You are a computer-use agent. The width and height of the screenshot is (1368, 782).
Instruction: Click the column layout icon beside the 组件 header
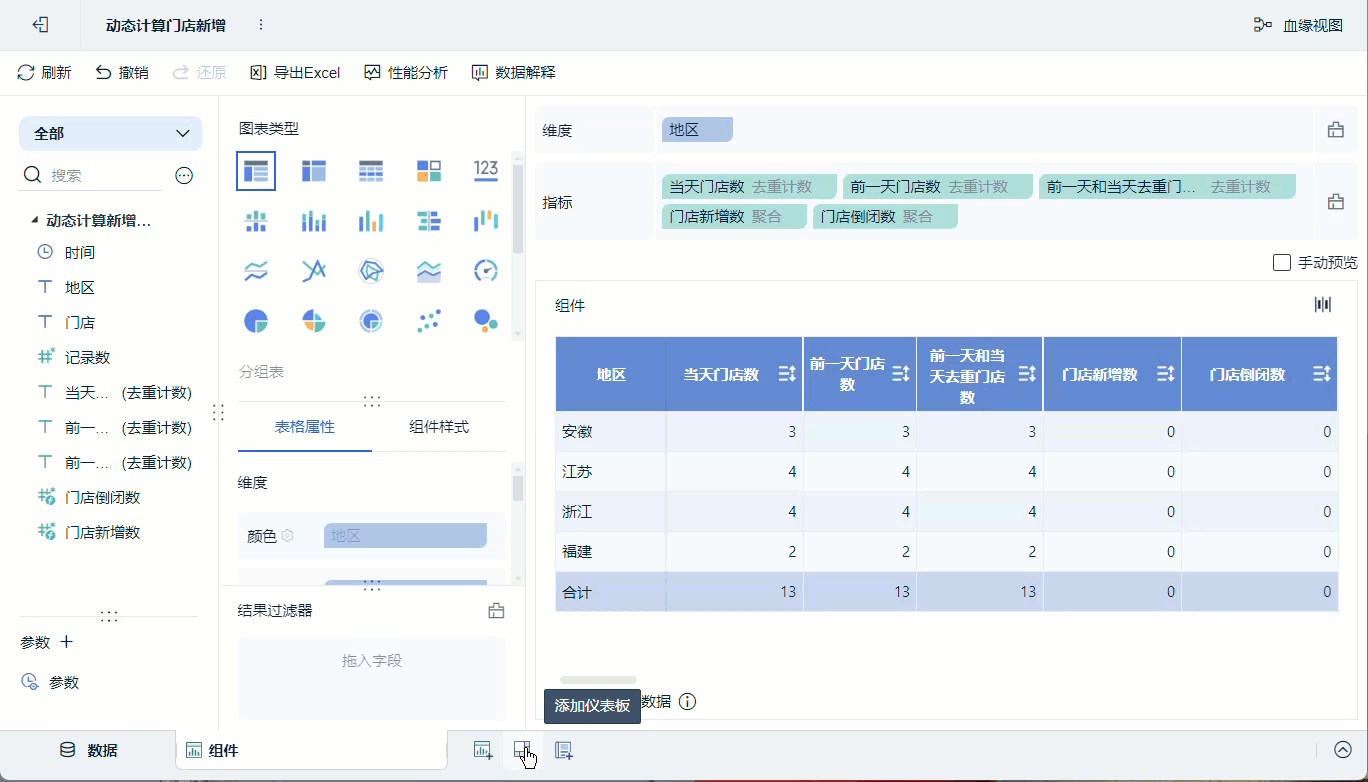(1323, 305)
